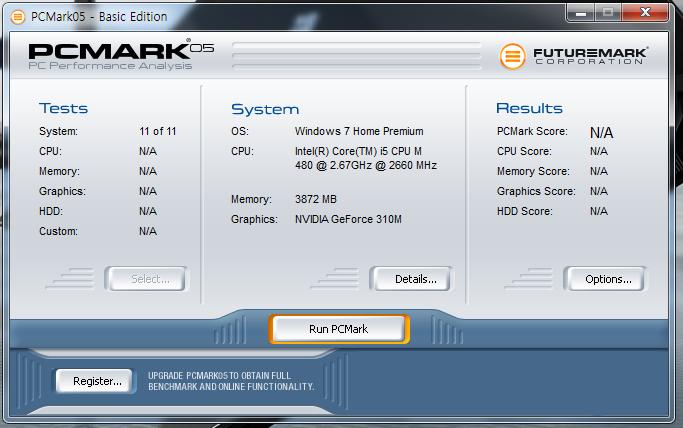Start the benchmark with Run PCMark

(339, 329)
